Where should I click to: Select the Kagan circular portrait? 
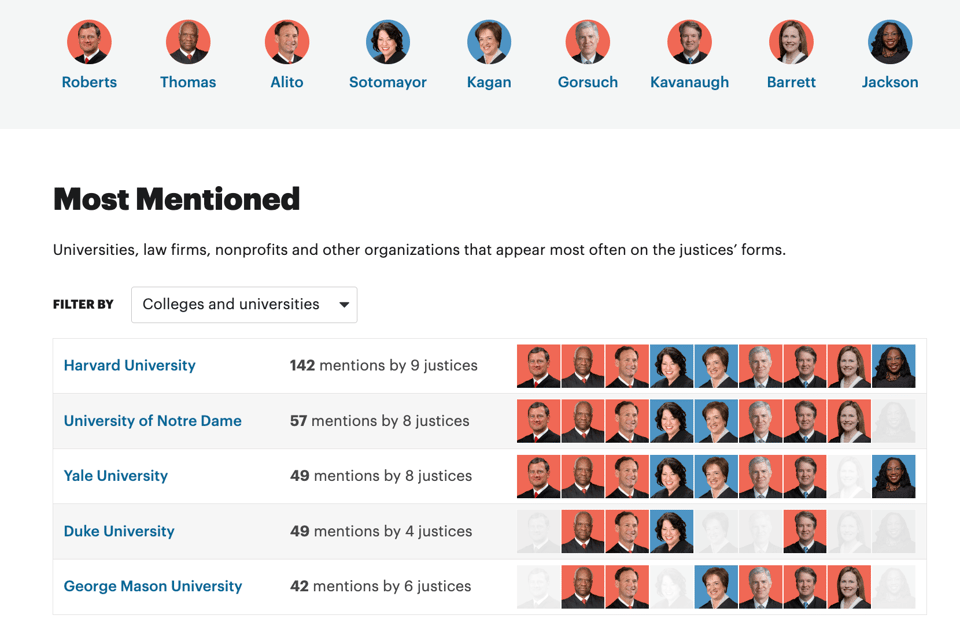[489, 42]
